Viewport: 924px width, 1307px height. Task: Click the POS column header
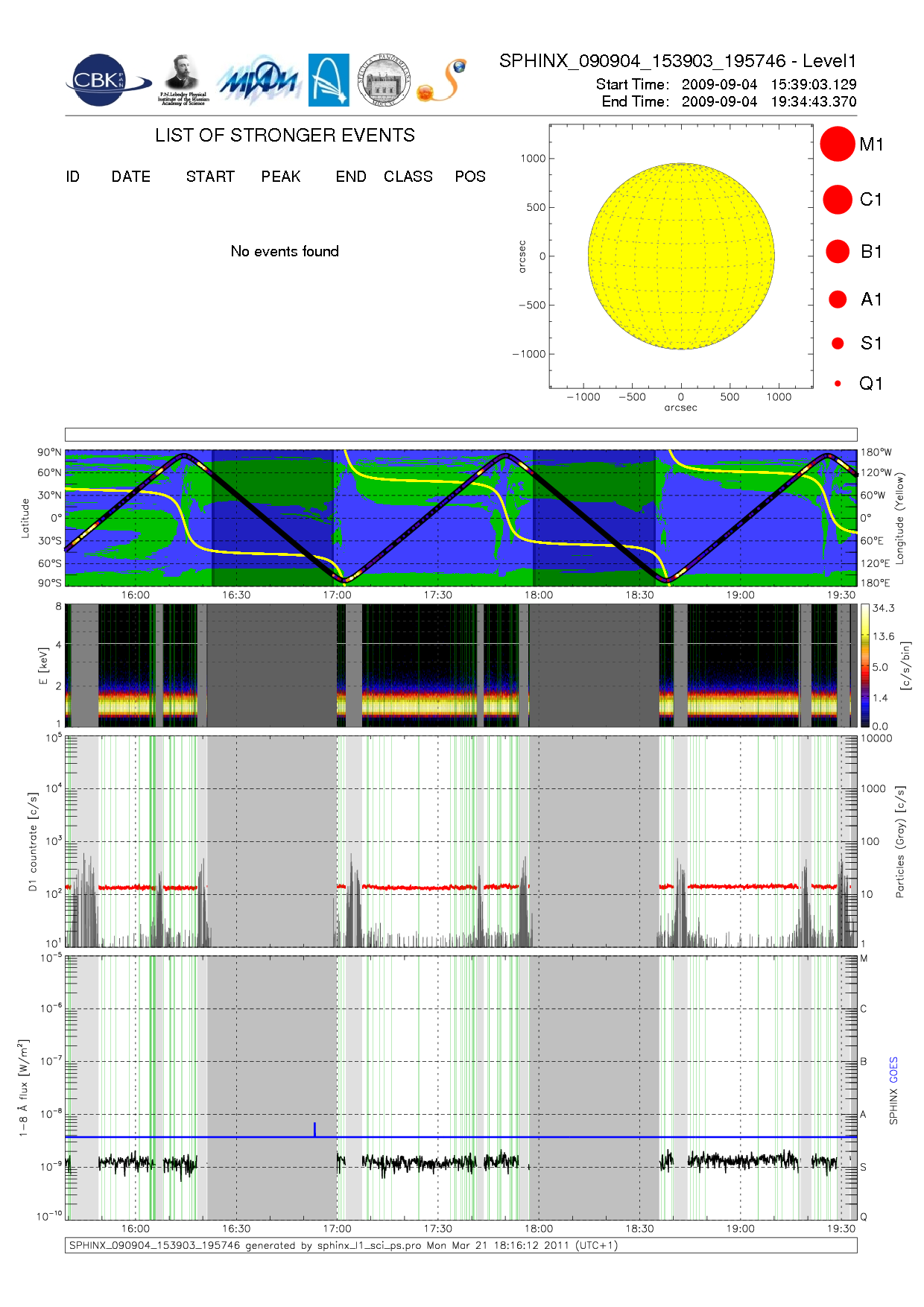(470, 177)
